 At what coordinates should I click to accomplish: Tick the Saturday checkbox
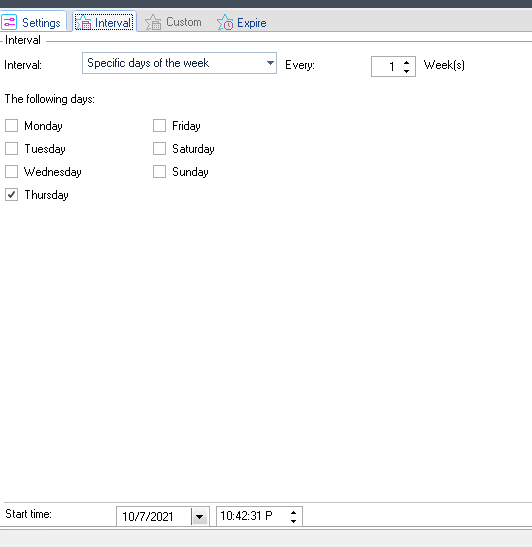159,149
